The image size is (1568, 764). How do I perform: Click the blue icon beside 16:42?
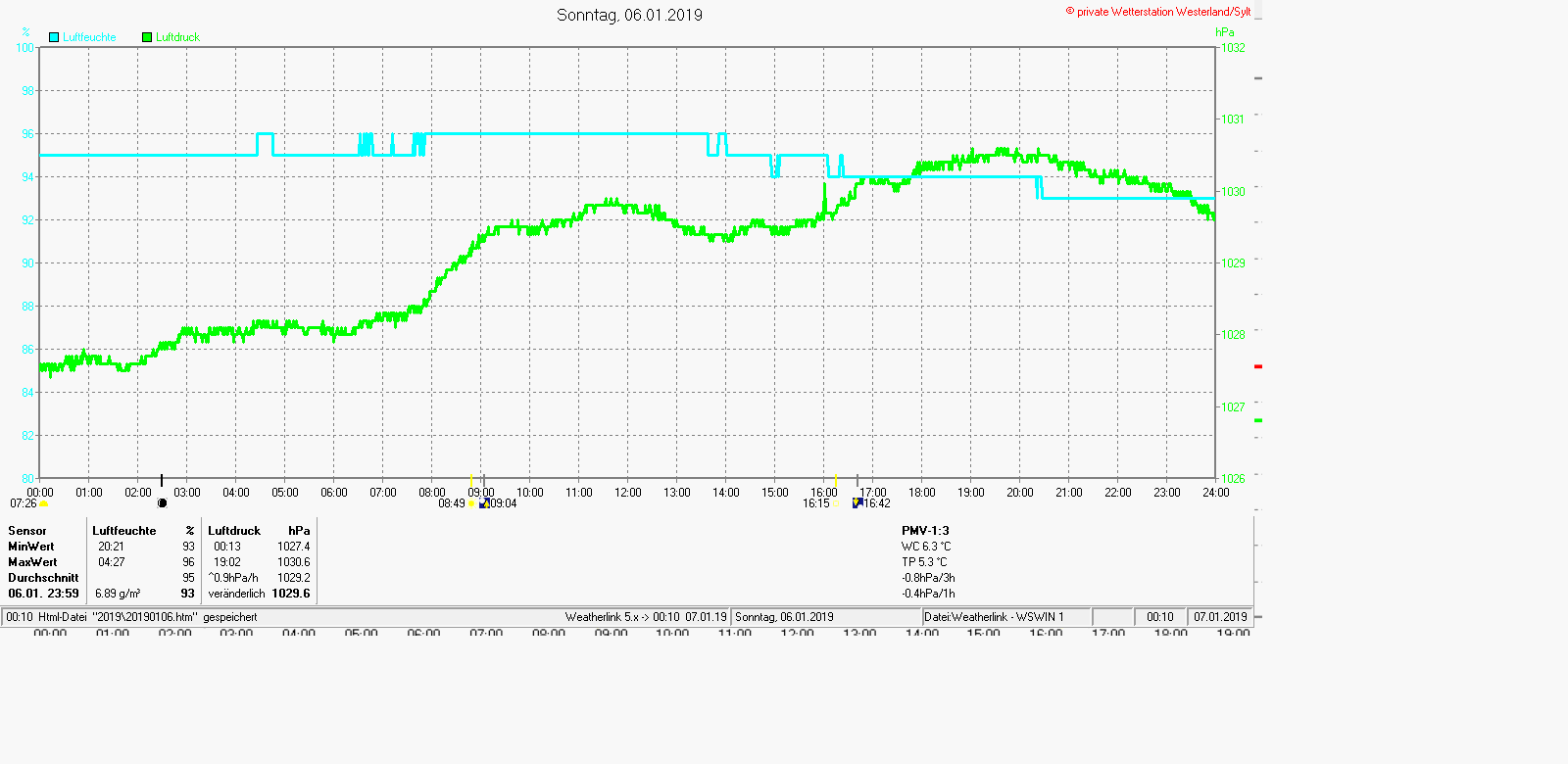click(857, 503)
